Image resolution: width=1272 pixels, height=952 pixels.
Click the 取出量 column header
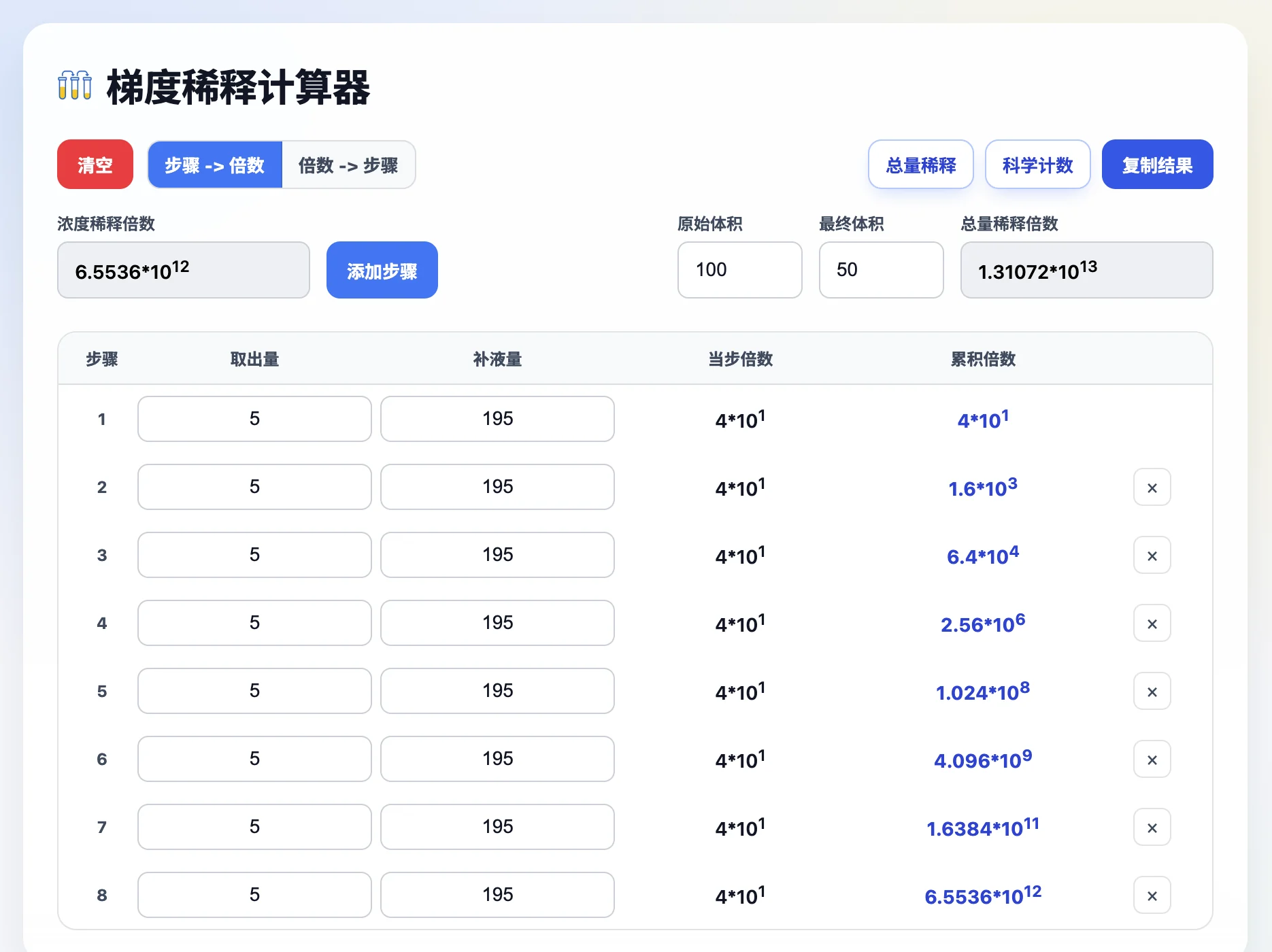coord(254,359)
